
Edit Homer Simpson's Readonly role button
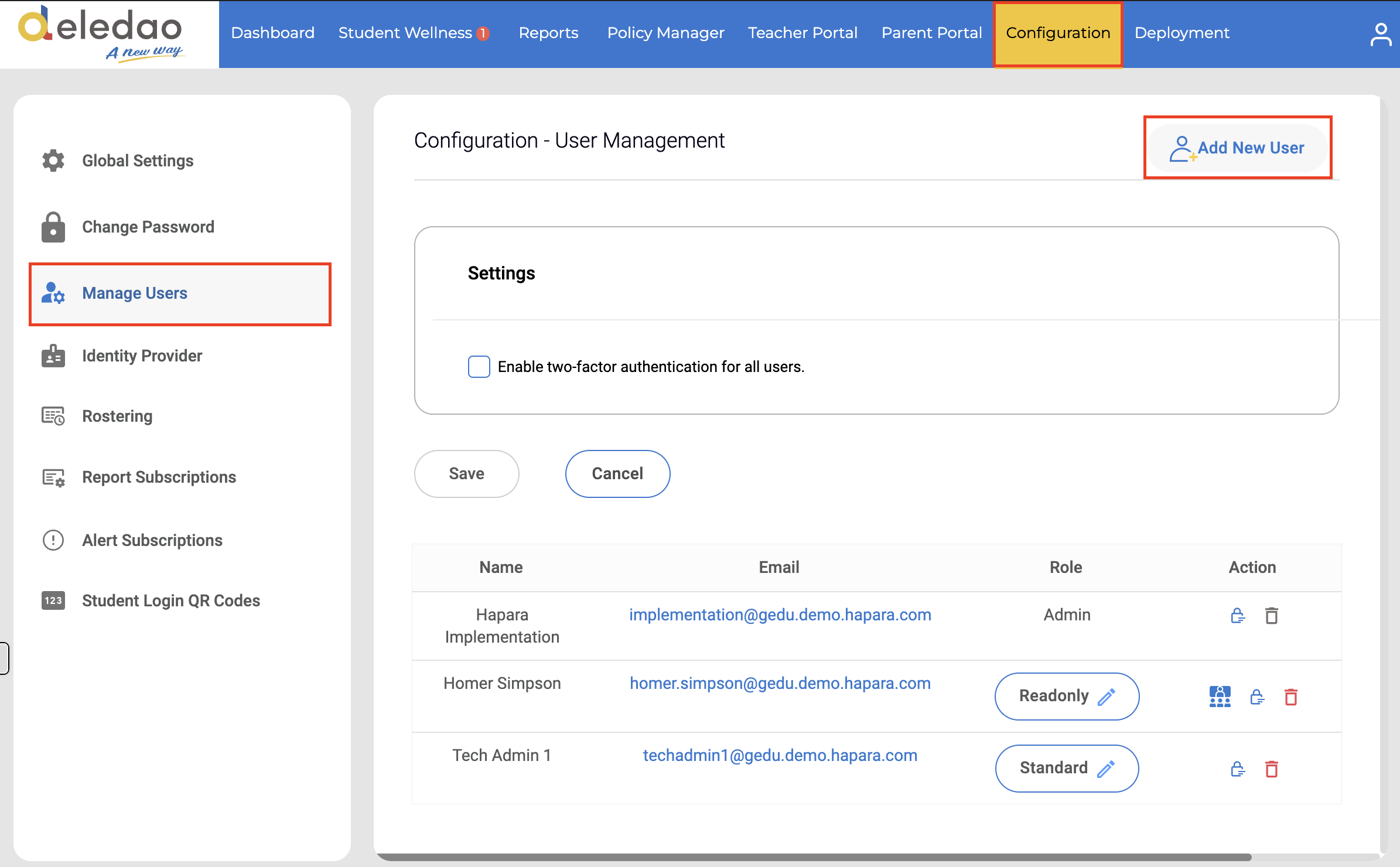click(x=1067, y=697)
